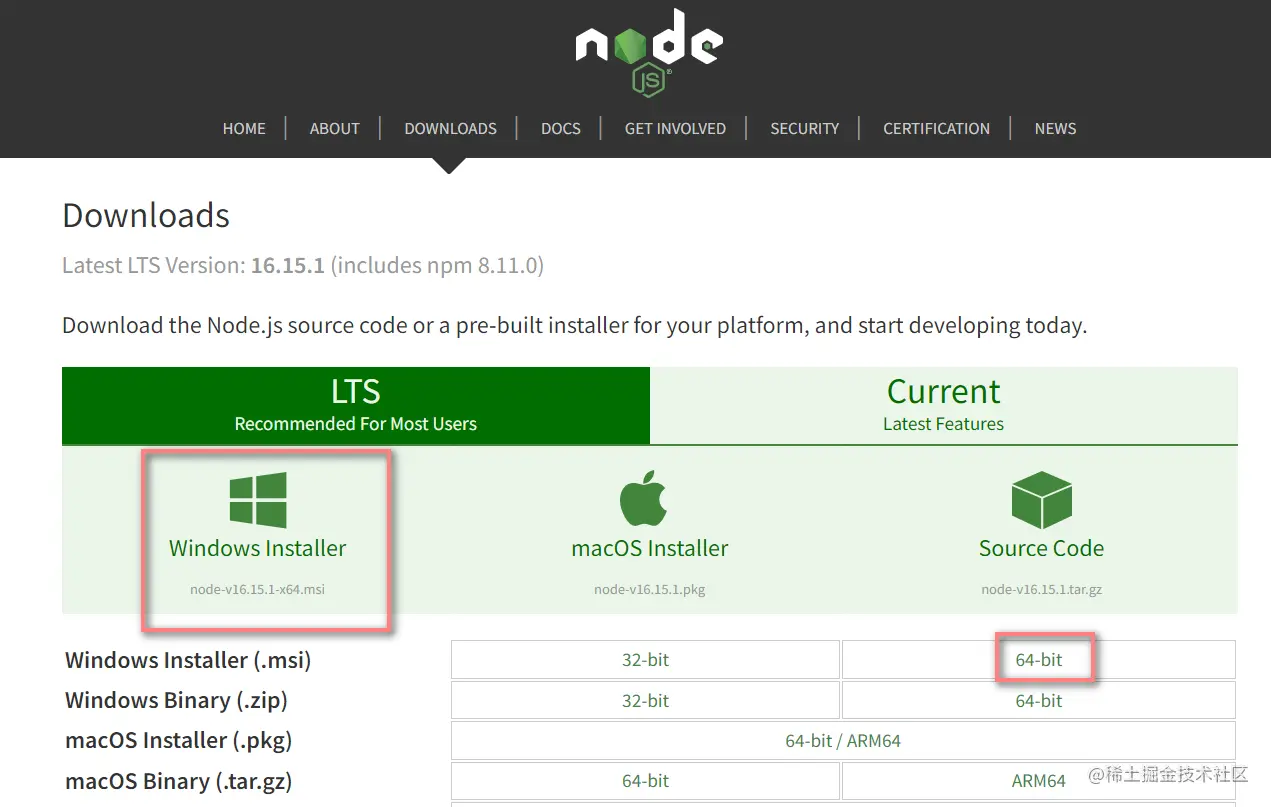Screen dimensions: 1271x807
Task: Go to the NEWS section
Action: click(1055, 129)
